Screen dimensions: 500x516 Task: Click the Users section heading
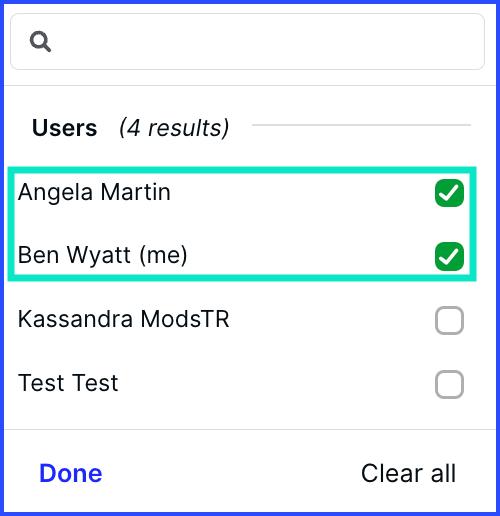[64, 128]
